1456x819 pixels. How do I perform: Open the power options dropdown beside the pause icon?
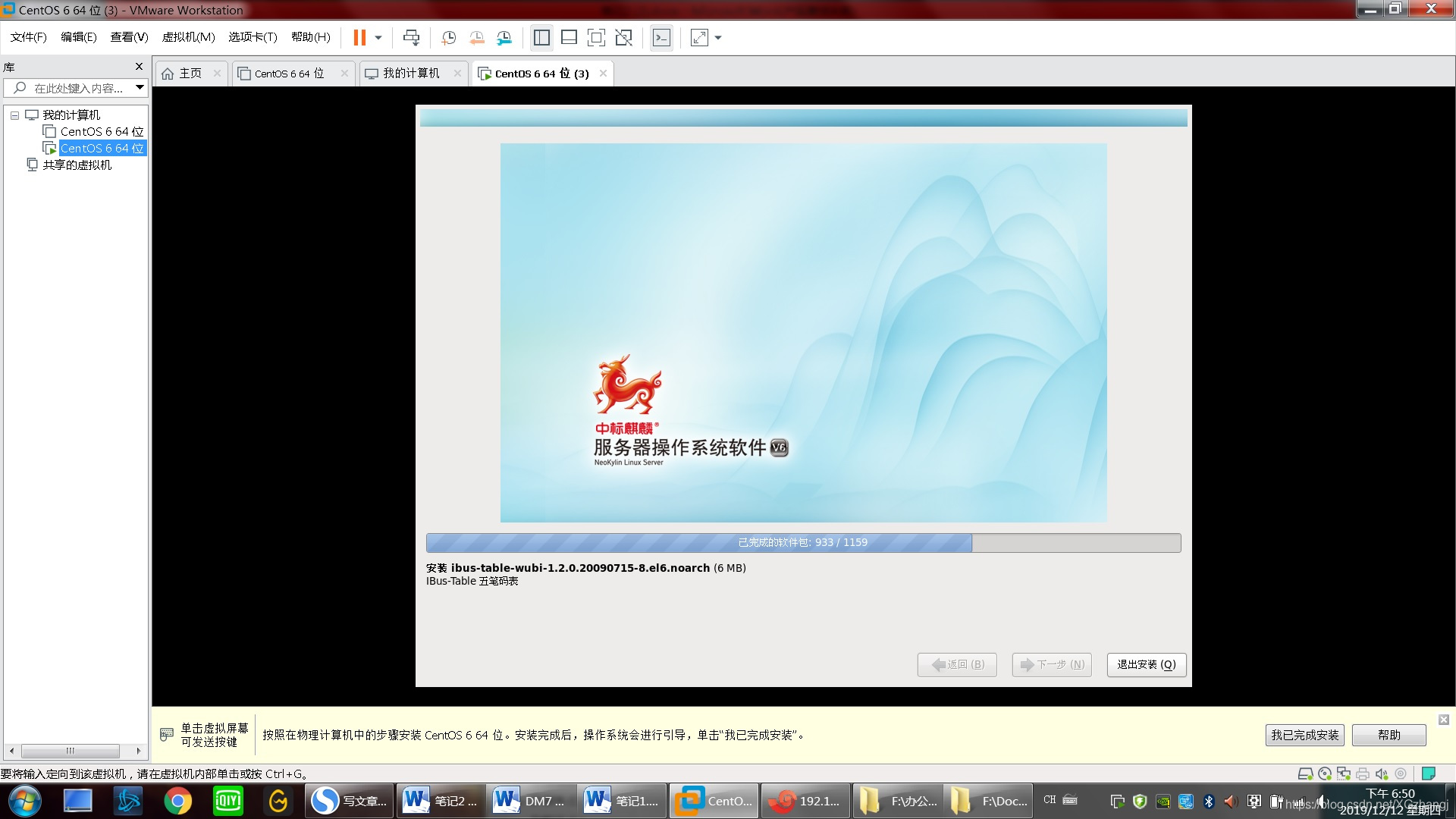(x=378, y=37)
